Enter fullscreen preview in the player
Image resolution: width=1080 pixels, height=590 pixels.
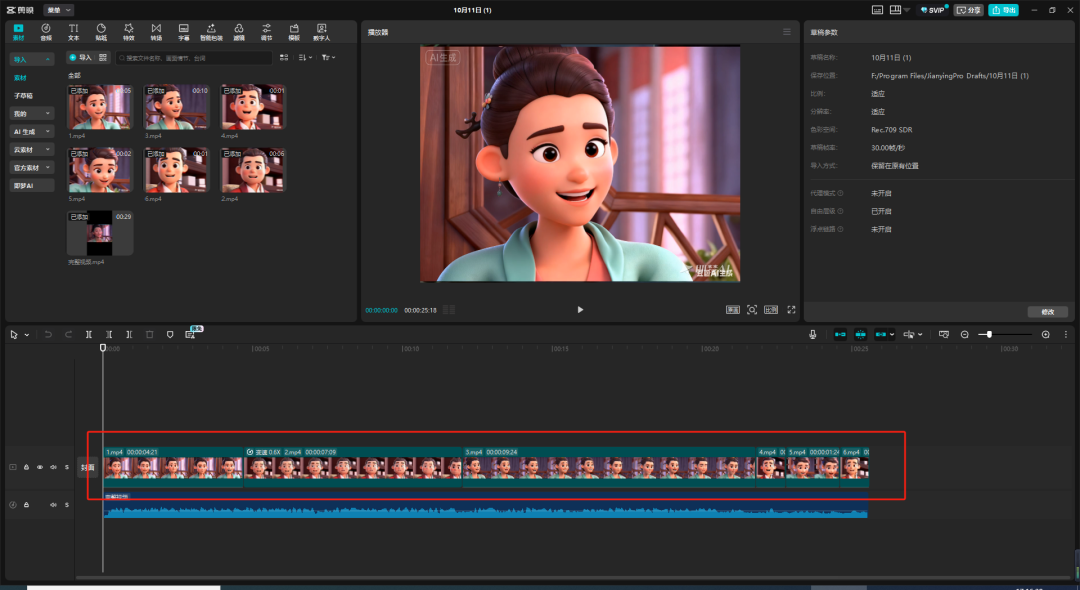tap(791, 310)
